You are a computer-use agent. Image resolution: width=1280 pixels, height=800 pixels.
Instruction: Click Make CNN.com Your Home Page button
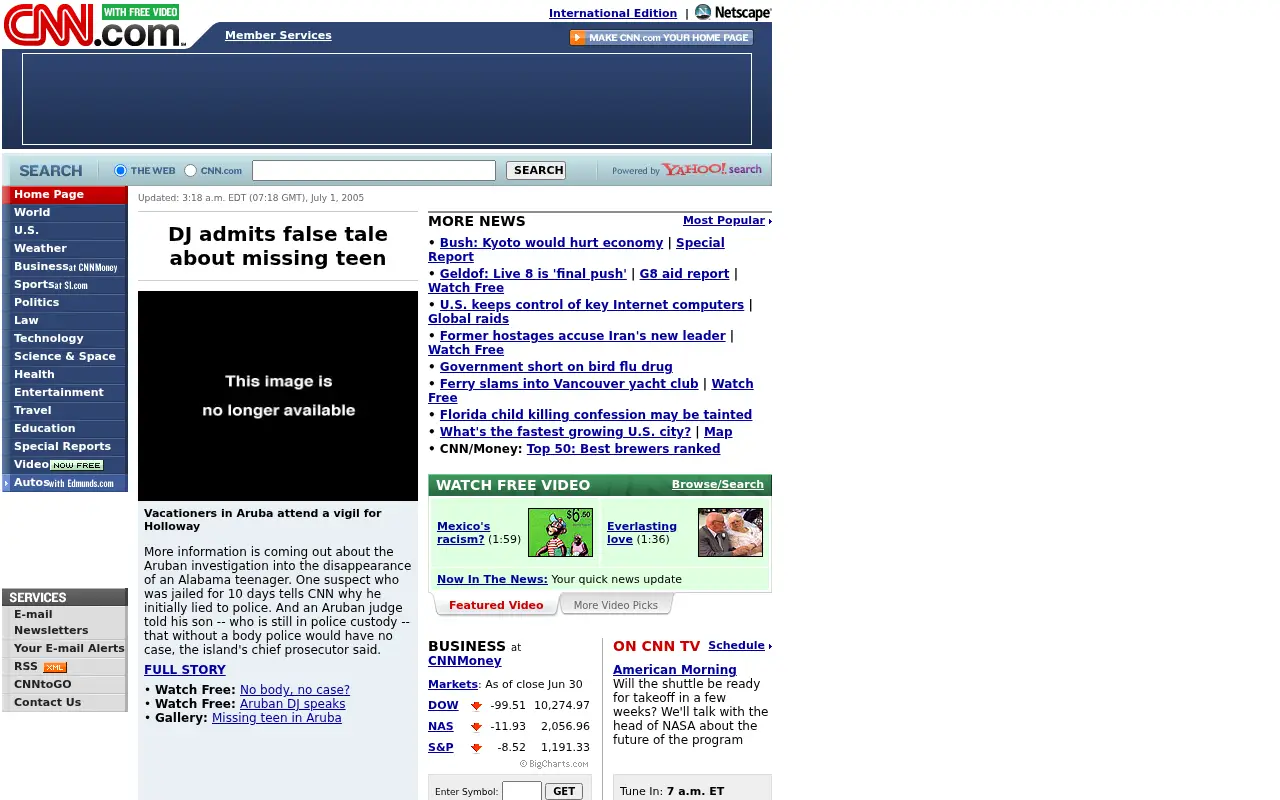coord(661,37)
